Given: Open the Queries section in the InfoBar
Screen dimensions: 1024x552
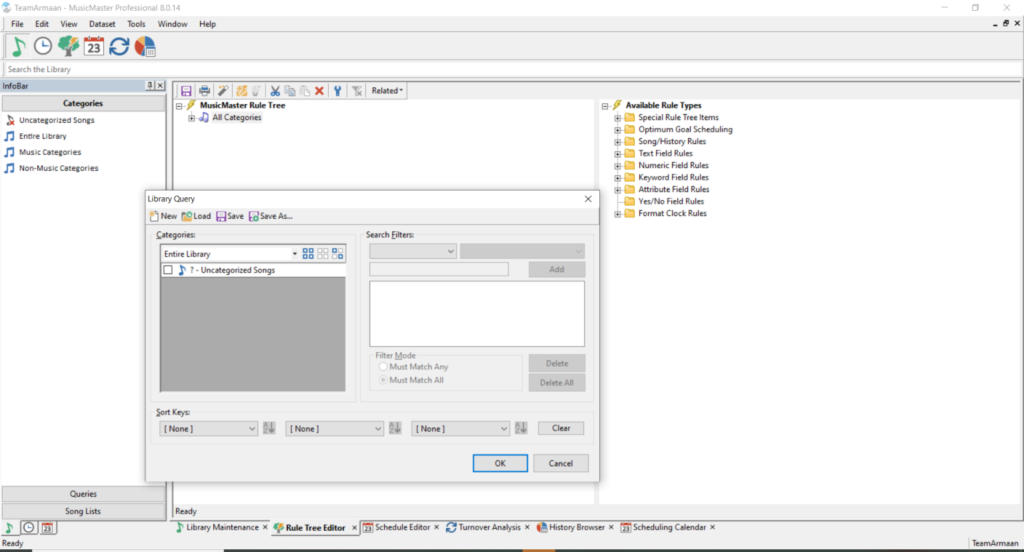Looking at the screenshot, I should coord(83,494).
